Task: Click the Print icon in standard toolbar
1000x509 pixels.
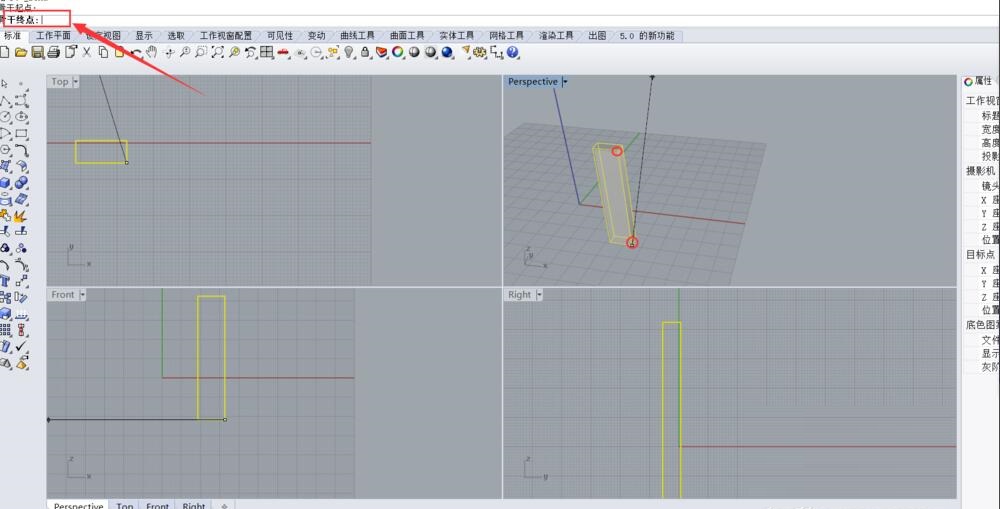Action: [53, 52]
